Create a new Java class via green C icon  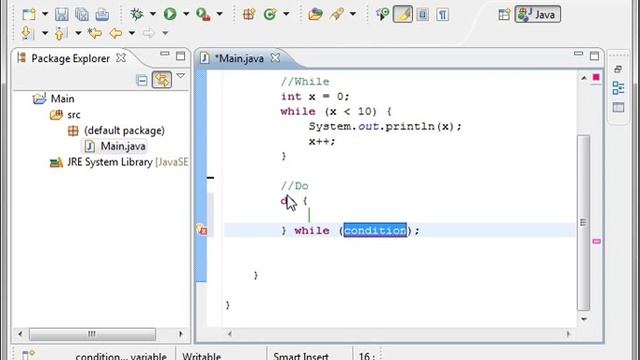click(270, 14)
